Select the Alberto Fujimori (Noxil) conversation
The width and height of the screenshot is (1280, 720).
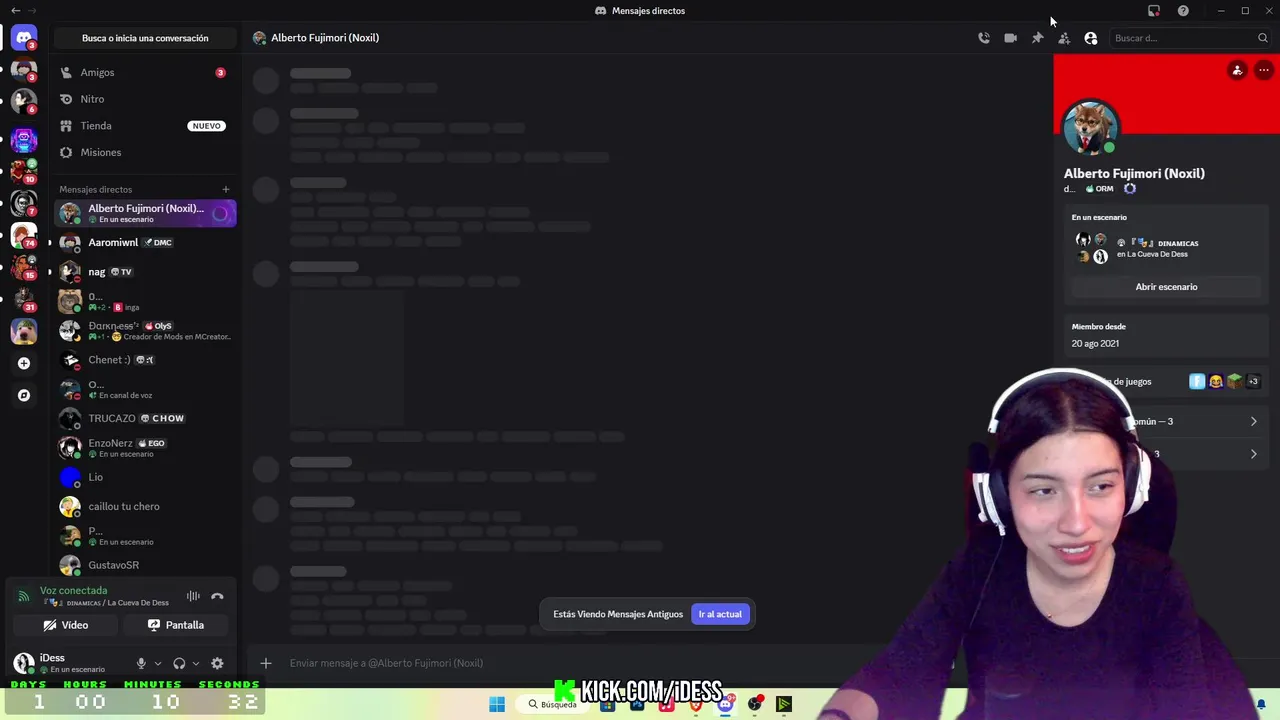pyautogui.click(x=145, y=213)
